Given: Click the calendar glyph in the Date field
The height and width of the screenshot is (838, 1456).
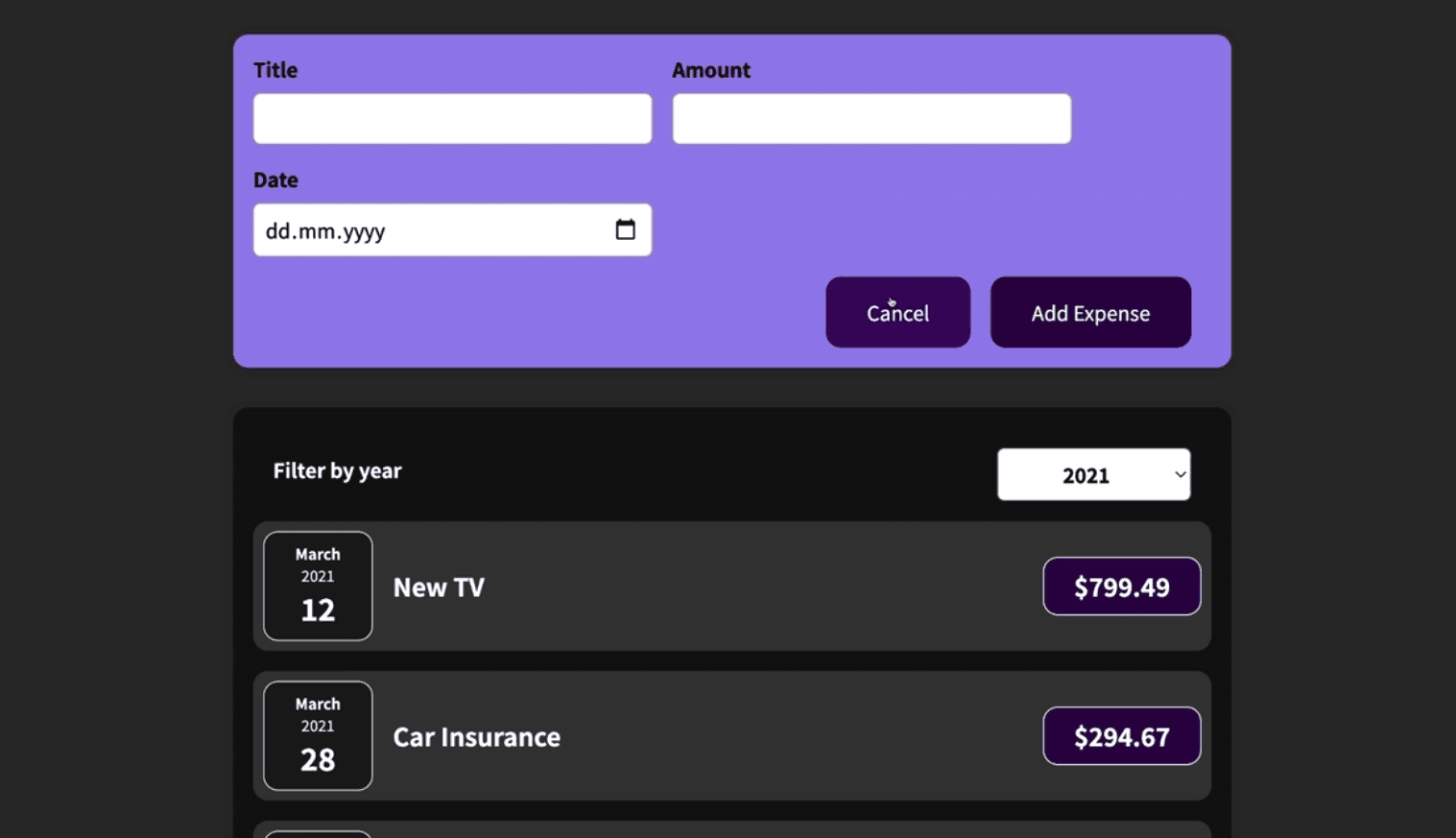Looking at the screenshot, I should click(x=626, y=229).
